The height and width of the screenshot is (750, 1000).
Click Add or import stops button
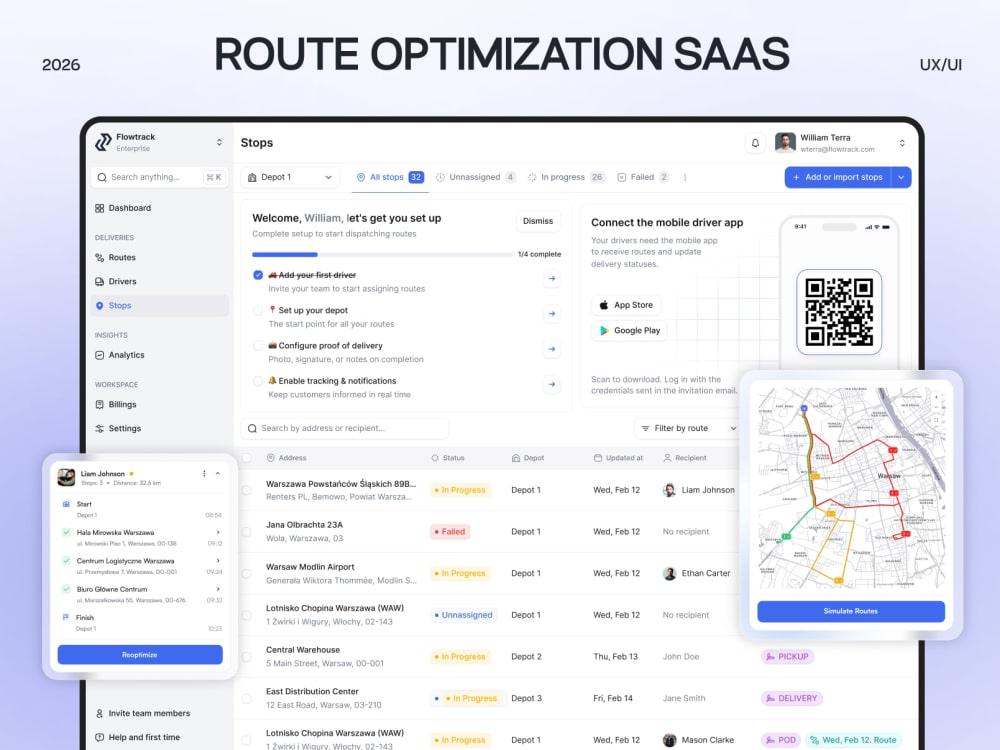[837, 177]
